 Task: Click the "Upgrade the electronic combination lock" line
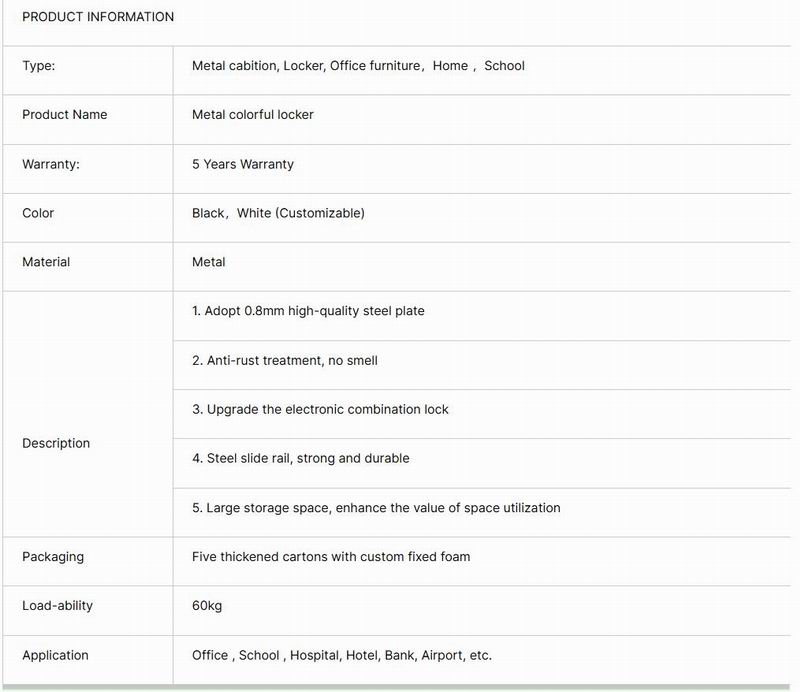[x=320, y=409]
